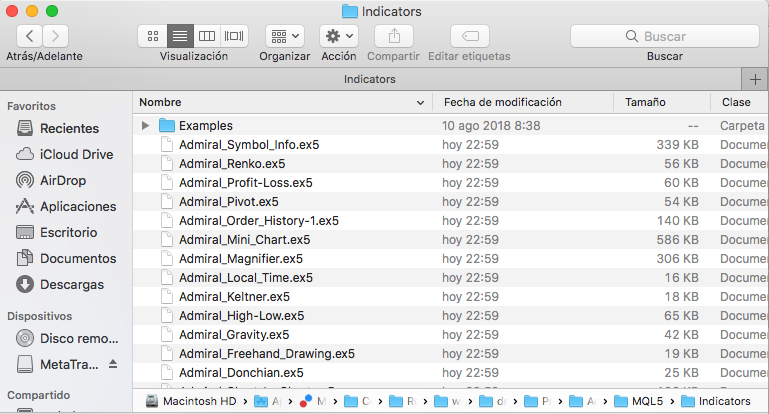Click the 16 KB size cell
769x414 pixels.
pyautogui.click(x=681, y=278)
